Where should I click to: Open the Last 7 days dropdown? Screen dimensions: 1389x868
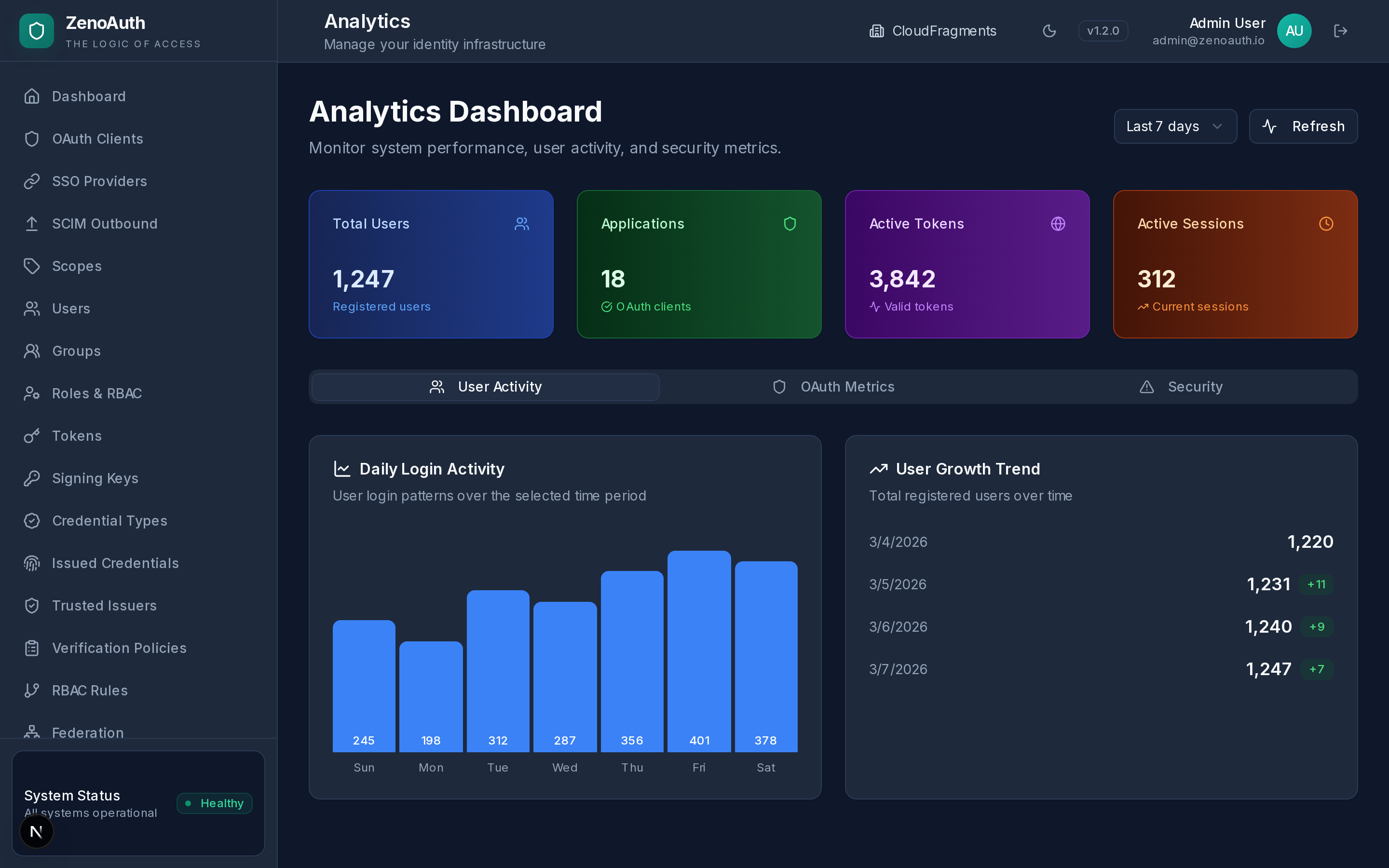pos(1174,126)
